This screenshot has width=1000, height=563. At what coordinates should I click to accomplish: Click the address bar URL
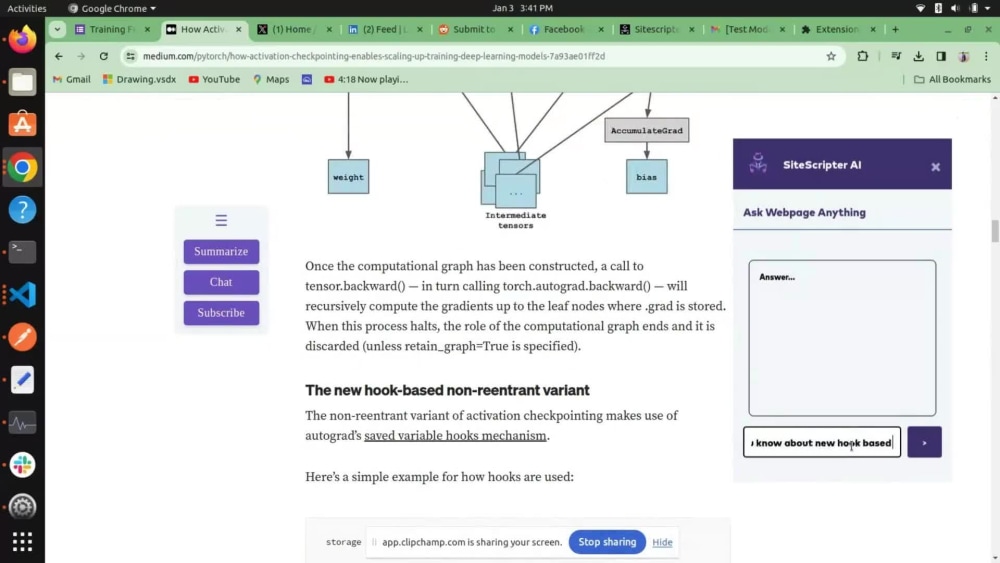pyautogui.click(x=374, y=56)
